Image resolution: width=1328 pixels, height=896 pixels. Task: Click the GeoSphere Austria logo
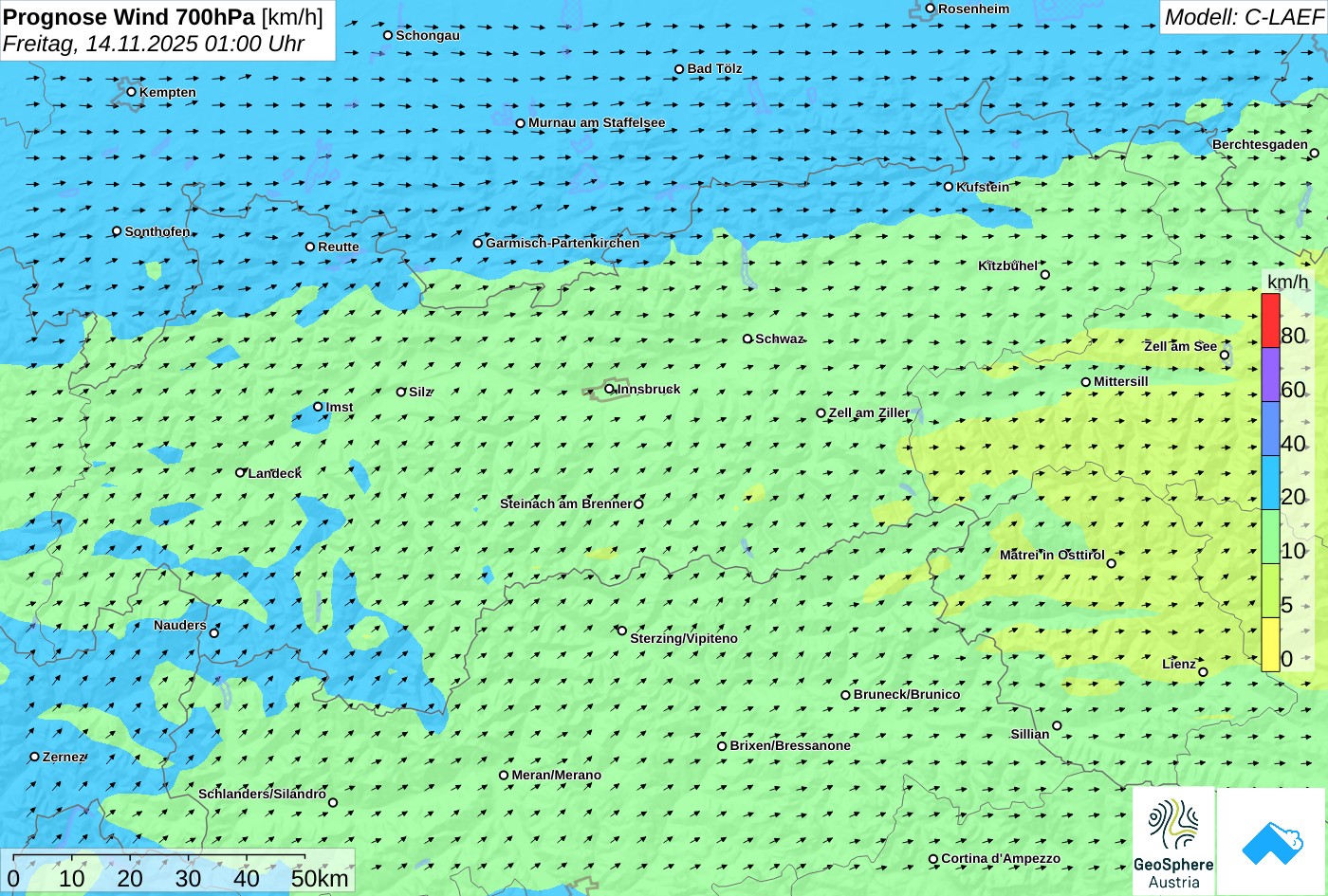coord(1173,841)
